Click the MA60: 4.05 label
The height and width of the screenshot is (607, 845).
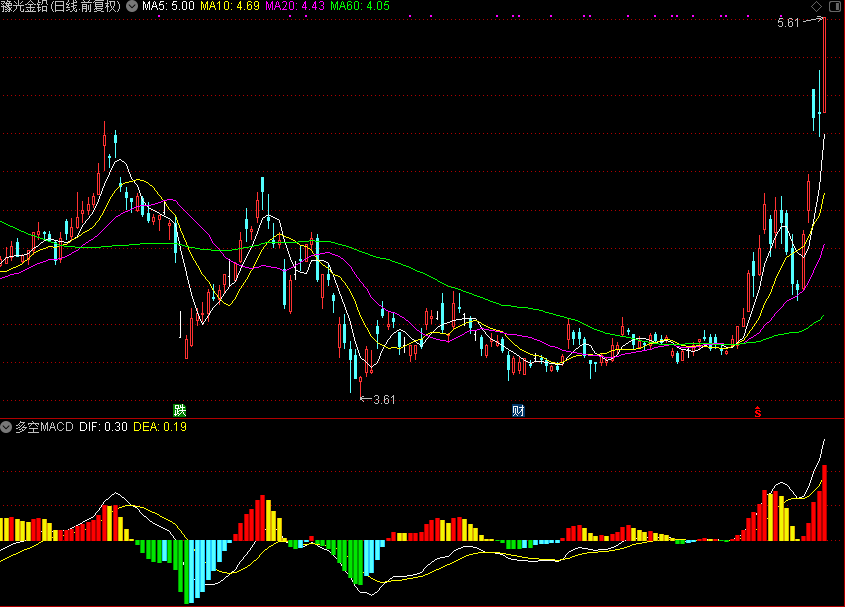click(359, 6)
